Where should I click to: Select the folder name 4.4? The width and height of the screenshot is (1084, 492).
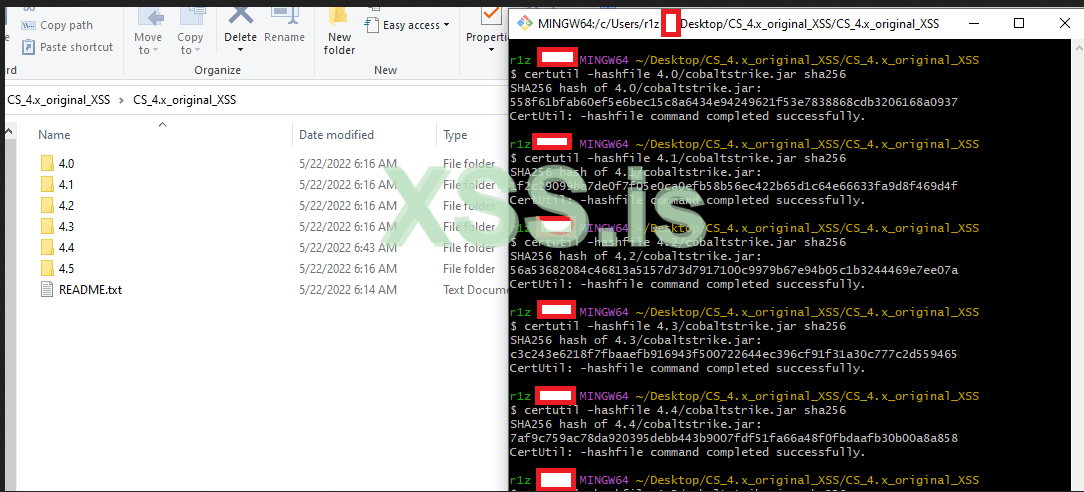tap(66, 247)
